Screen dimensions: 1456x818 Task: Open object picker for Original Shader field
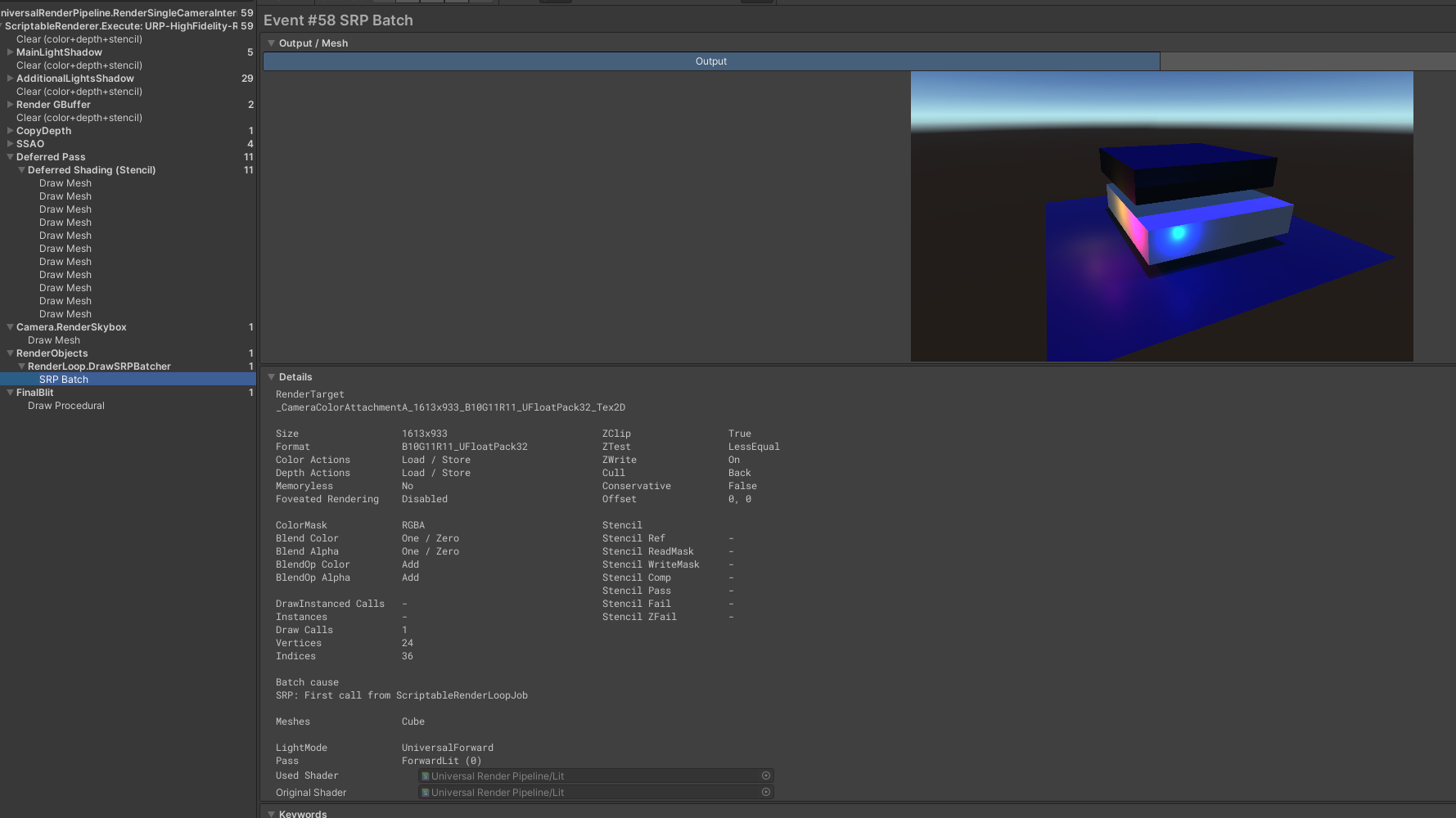(x=766, y=792)
